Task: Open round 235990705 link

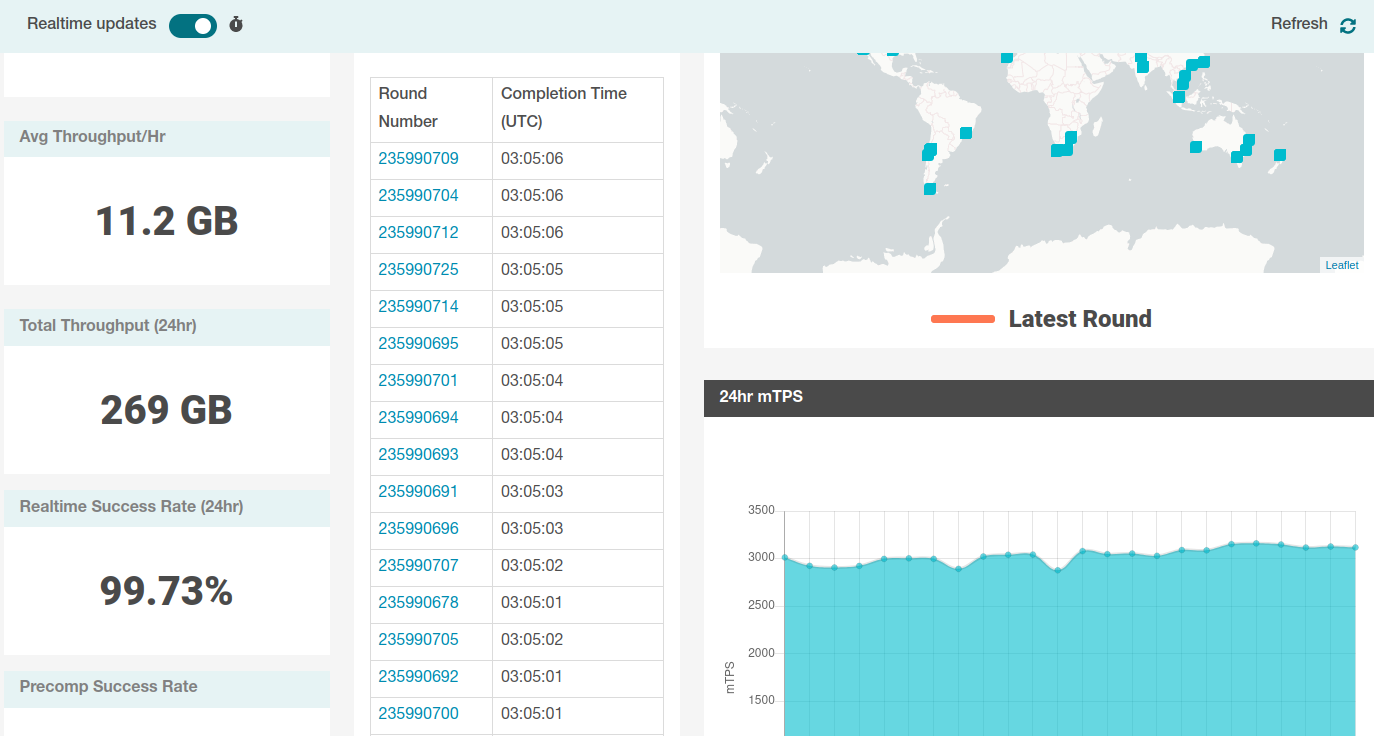Action: tap(418, 639)
